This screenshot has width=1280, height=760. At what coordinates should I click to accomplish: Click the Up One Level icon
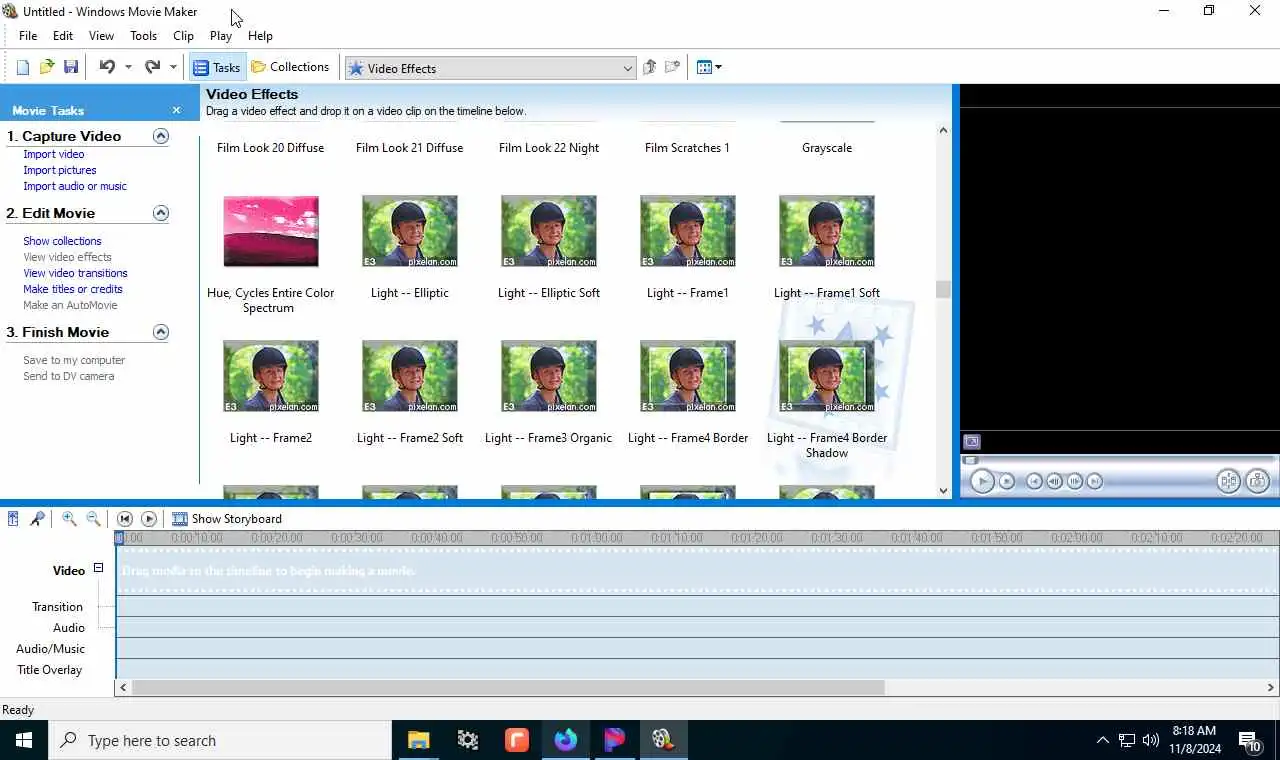649,67
